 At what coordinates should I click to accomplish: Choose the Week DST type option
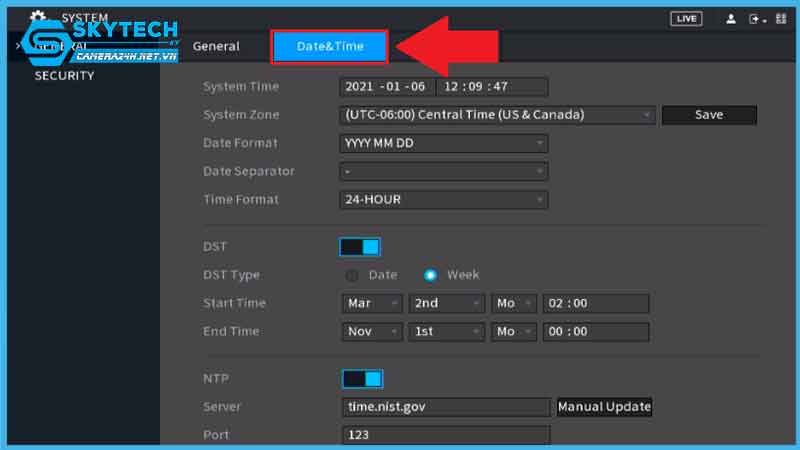(431, 275)
